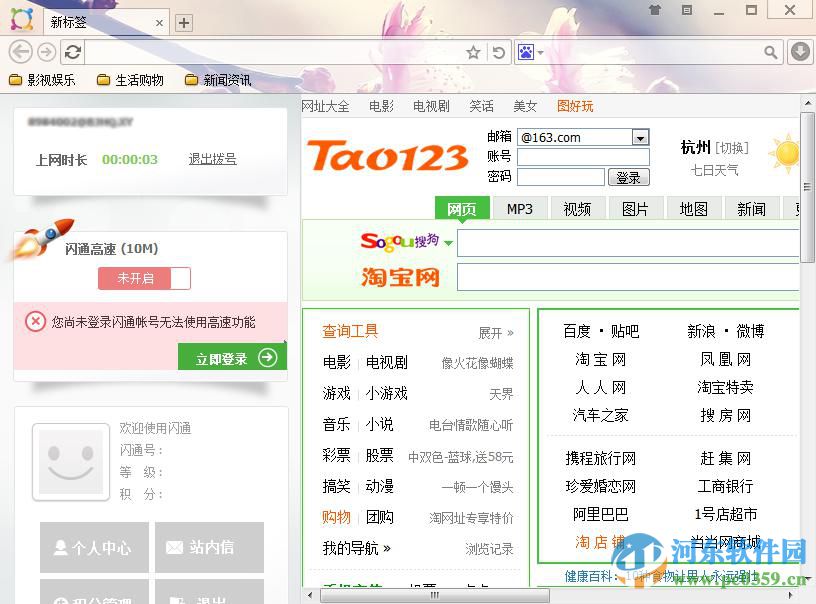Click the 退出拨号 disconnect link
Image resolution: width=816 pixels, height=604 pixels.
pyautogui.click(x=211, y=158)
